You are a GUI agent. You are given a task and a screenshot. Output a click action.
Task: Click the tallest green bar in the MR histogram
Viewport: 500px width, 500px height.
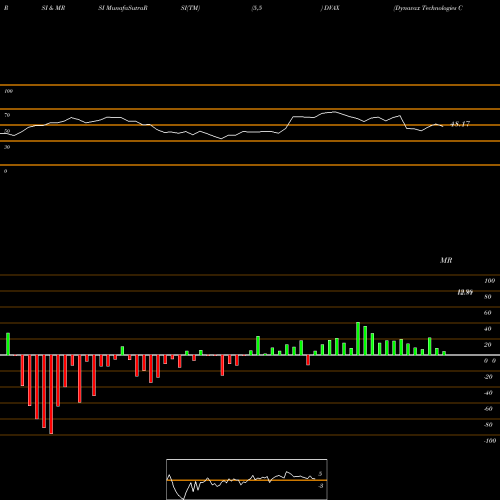[x=358, y=339]
